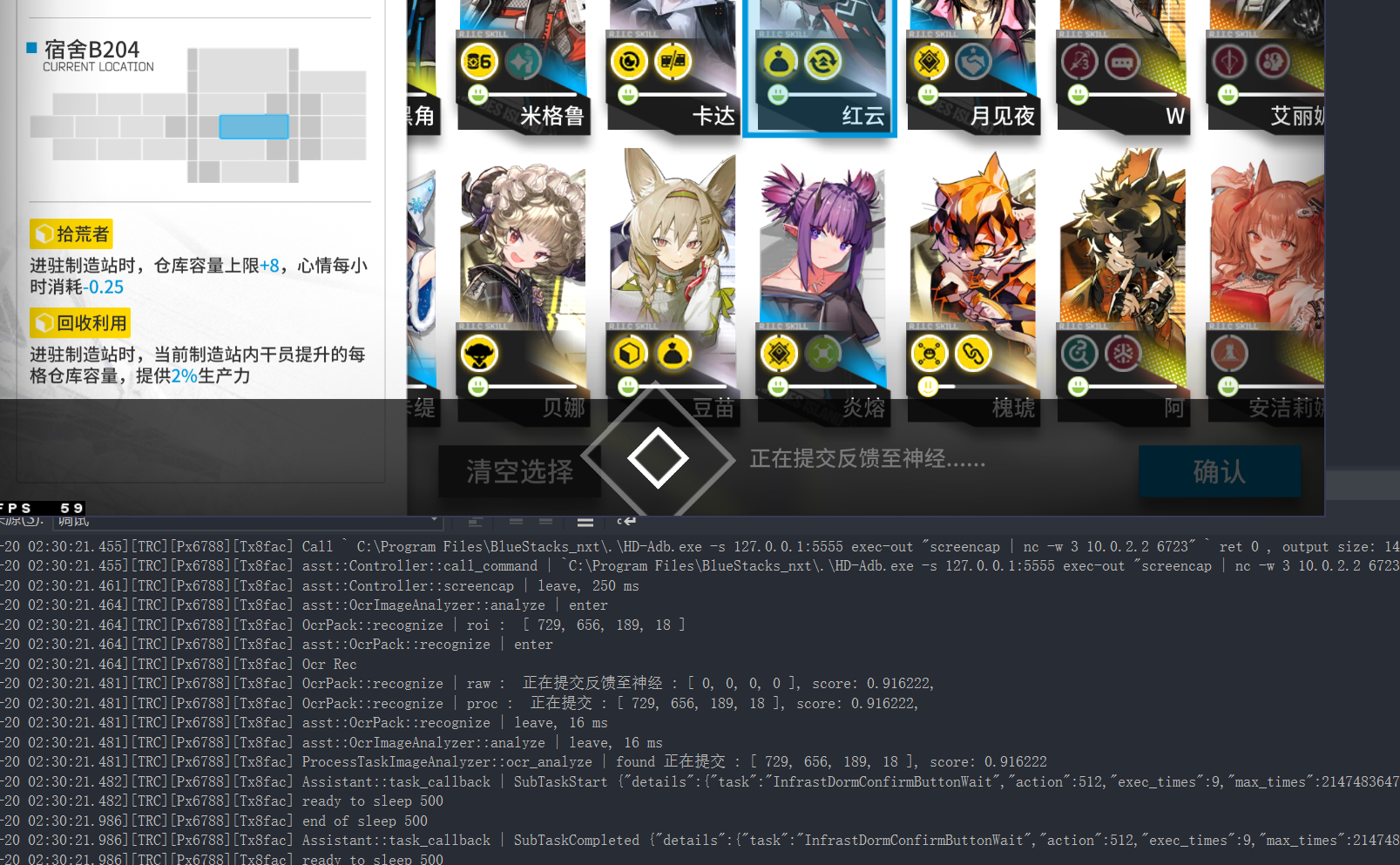The width and height of the screenshot is (1400, 865).
Task: Click 月见夜's first yellow skill icon
Action: click(930, 62)
